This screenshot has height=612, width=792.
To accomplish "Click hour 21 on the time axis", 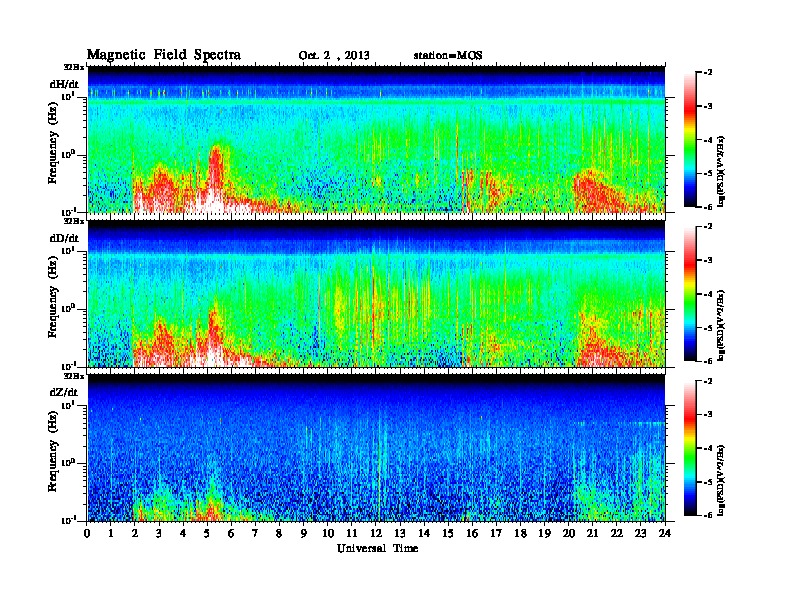I will tap(592, 534).
